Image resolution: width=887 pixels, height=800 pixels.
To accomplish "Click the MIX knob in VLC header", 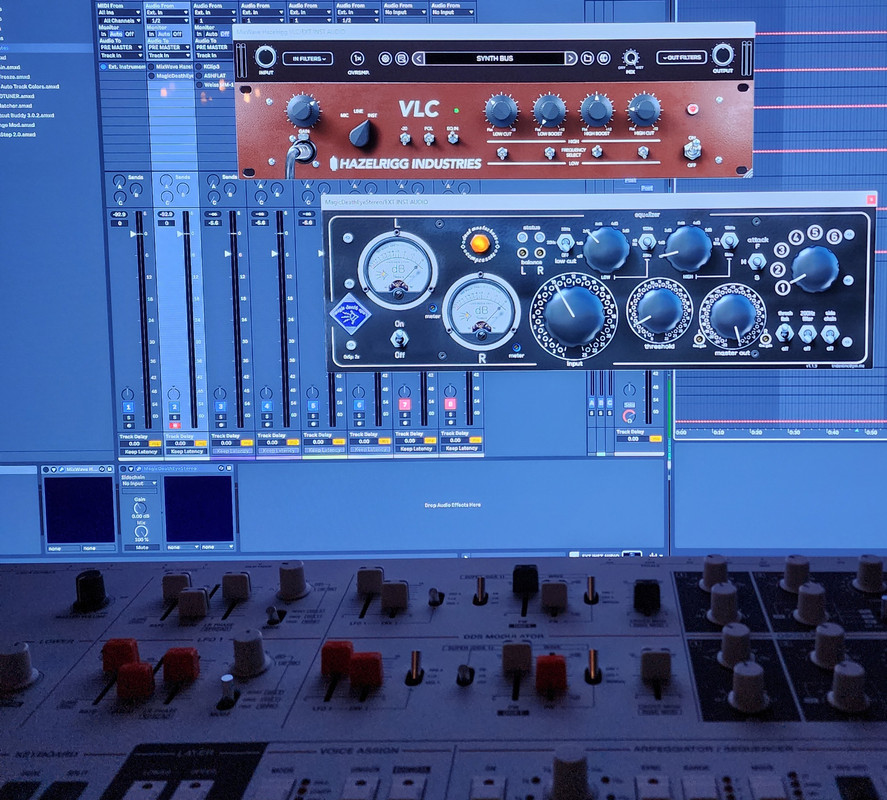I will coord(630,57).
